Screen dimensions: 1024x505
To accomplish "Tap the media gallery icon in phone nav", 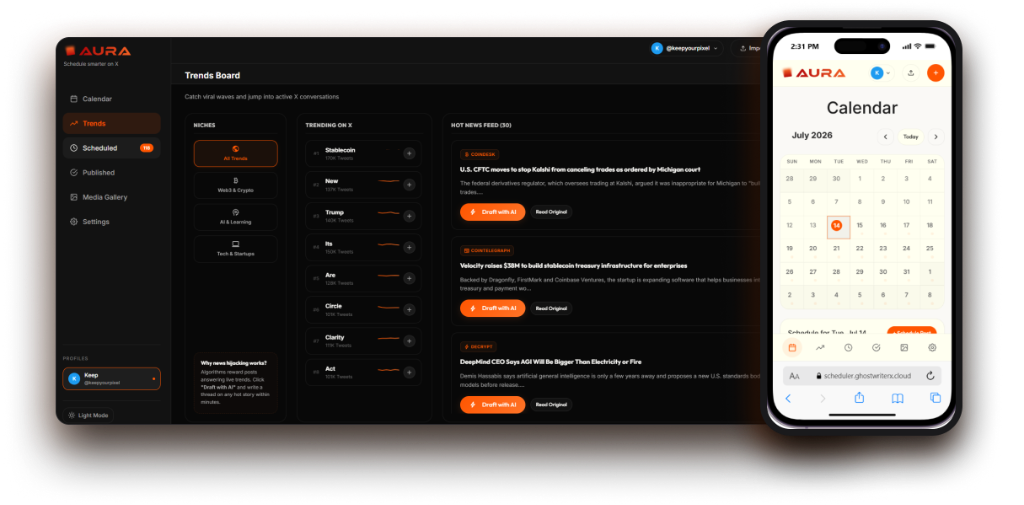I will [904, 348].
